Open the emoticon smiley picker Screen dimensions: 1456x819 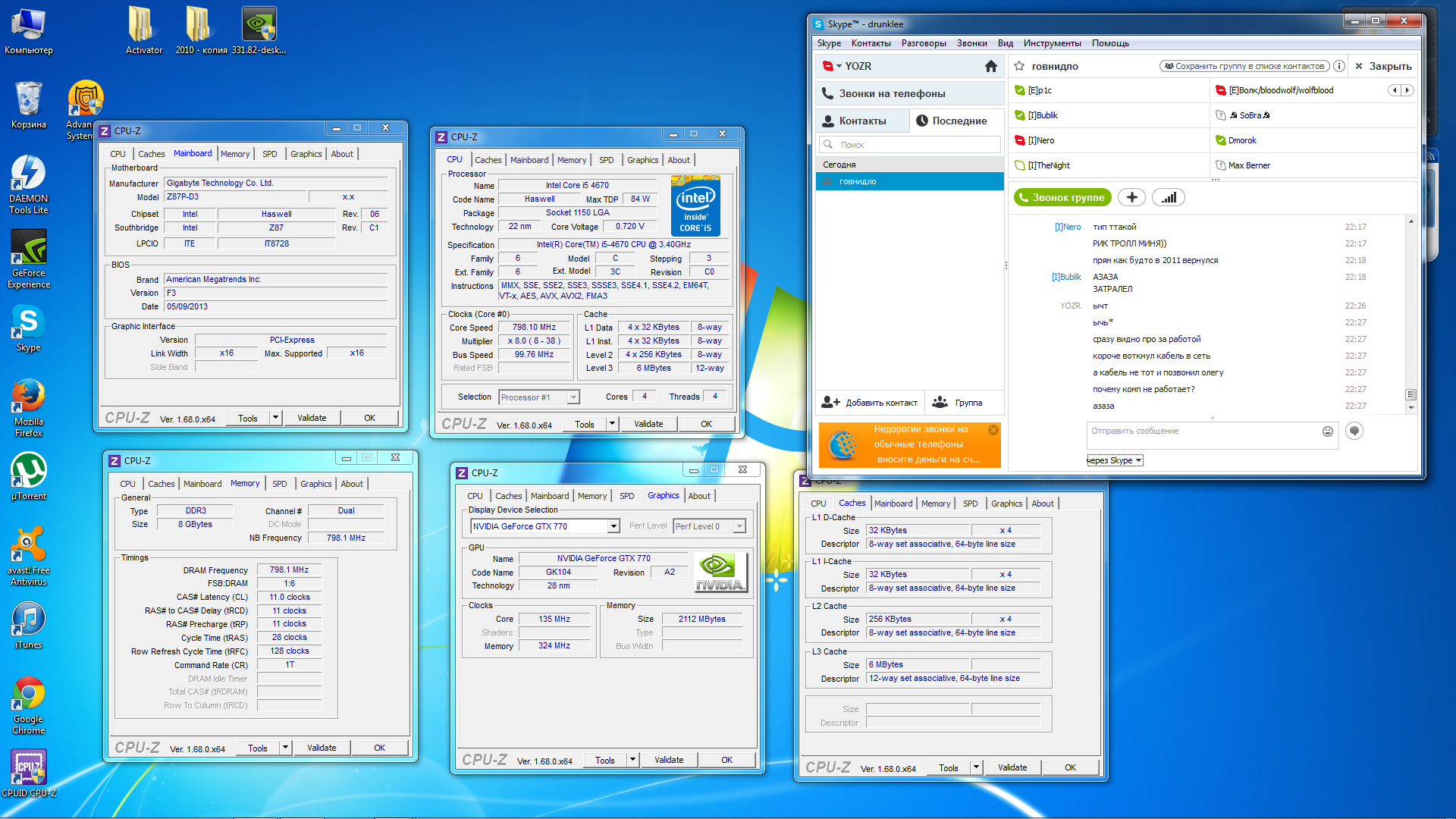(1327, 431)
